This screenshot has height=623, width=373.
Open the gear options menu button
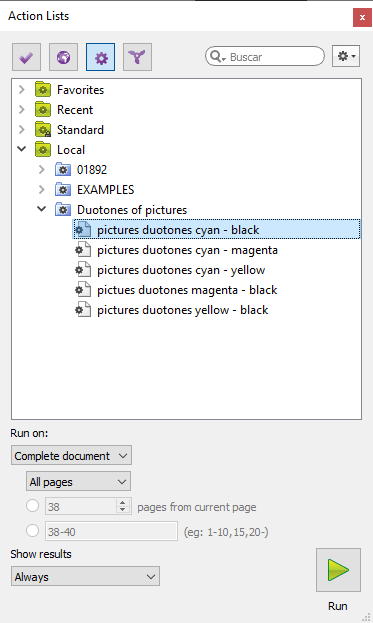pyautogui.click(x=346, y=56)
